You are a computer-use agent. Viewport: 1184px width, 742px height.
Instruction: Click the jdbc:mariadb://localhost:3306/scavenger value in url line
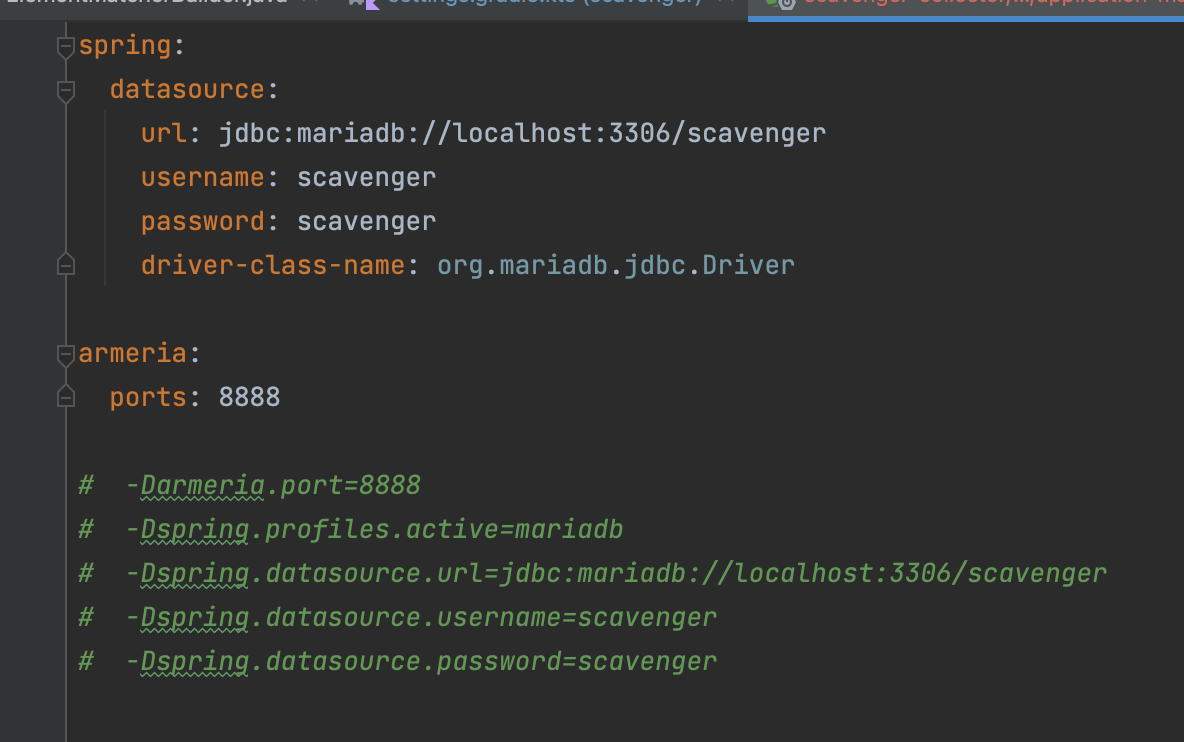tap(523, 134)
